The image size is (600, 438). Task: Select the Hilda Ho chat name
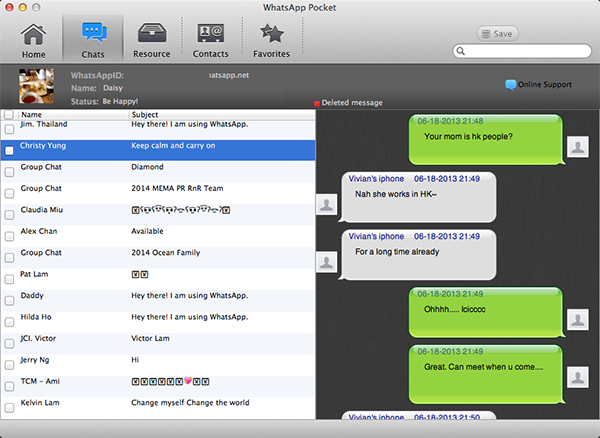point(36,317)
